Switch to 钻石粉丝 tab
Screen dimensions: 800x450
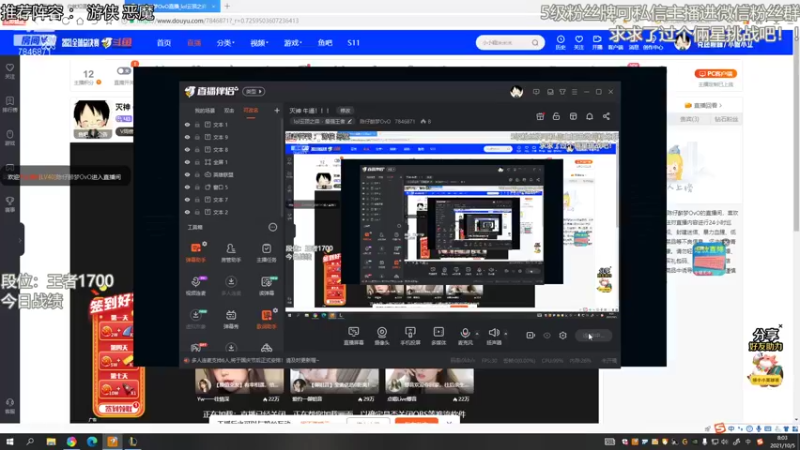tap(726, 119)
